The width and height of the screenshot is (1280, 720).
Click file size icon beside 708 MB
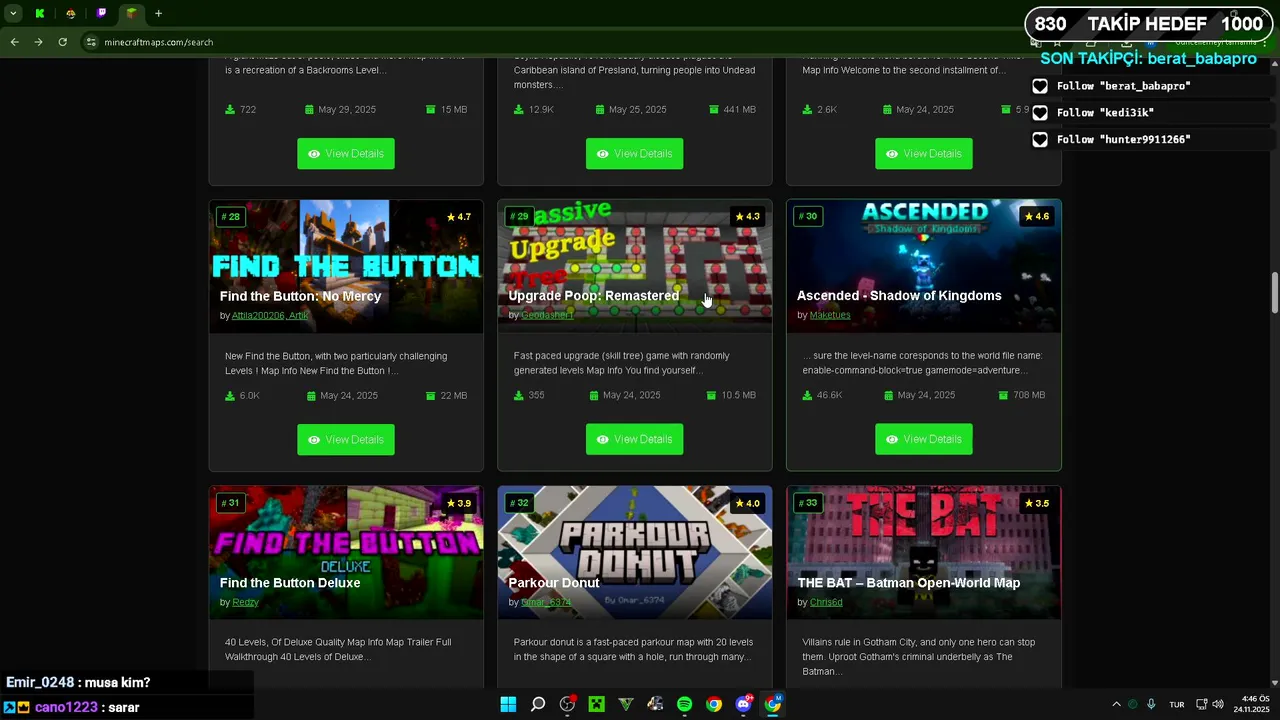pos(1003,395)
